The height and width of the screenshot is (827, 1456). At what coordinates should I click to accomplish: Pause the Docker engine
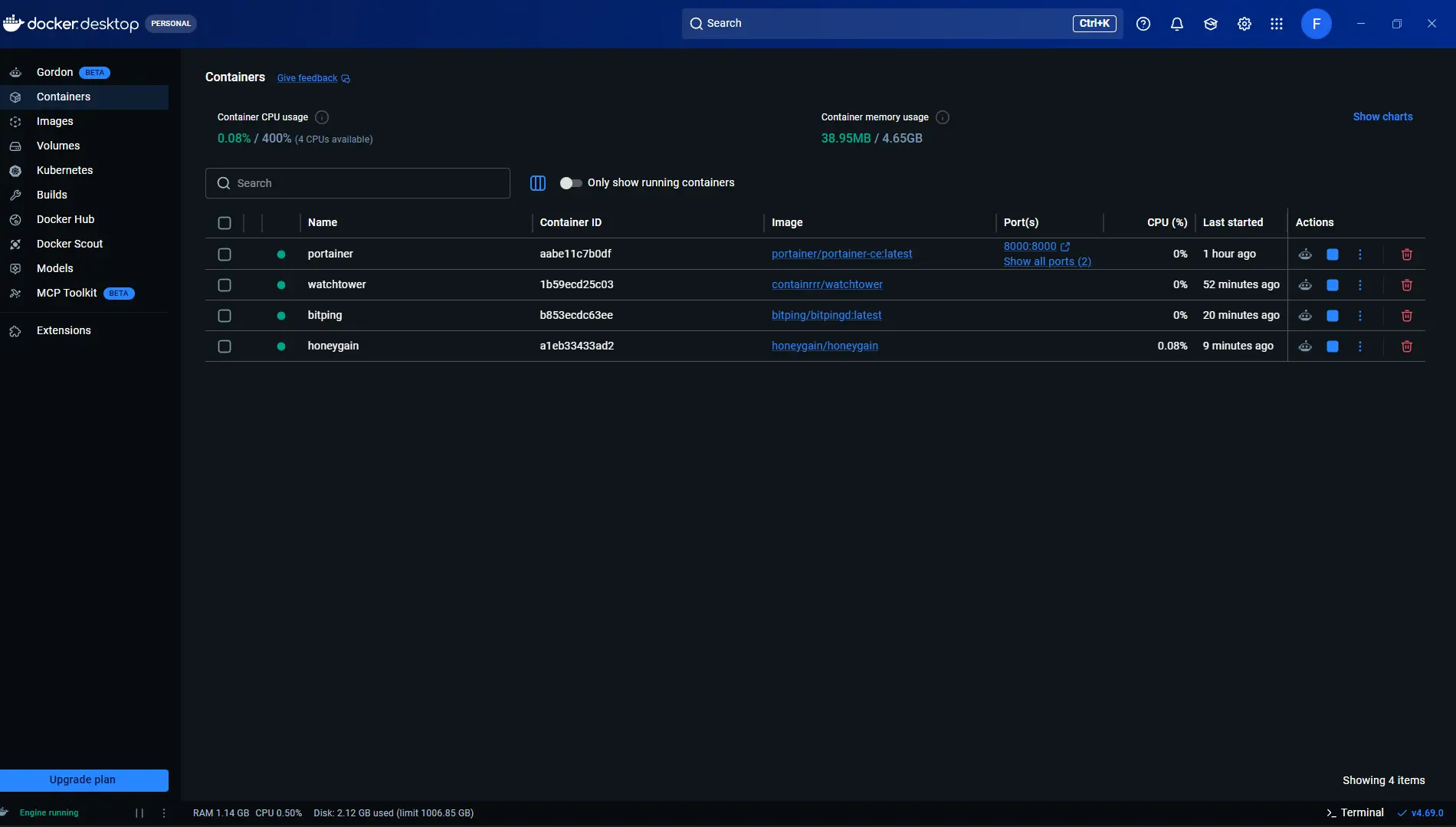139,813
